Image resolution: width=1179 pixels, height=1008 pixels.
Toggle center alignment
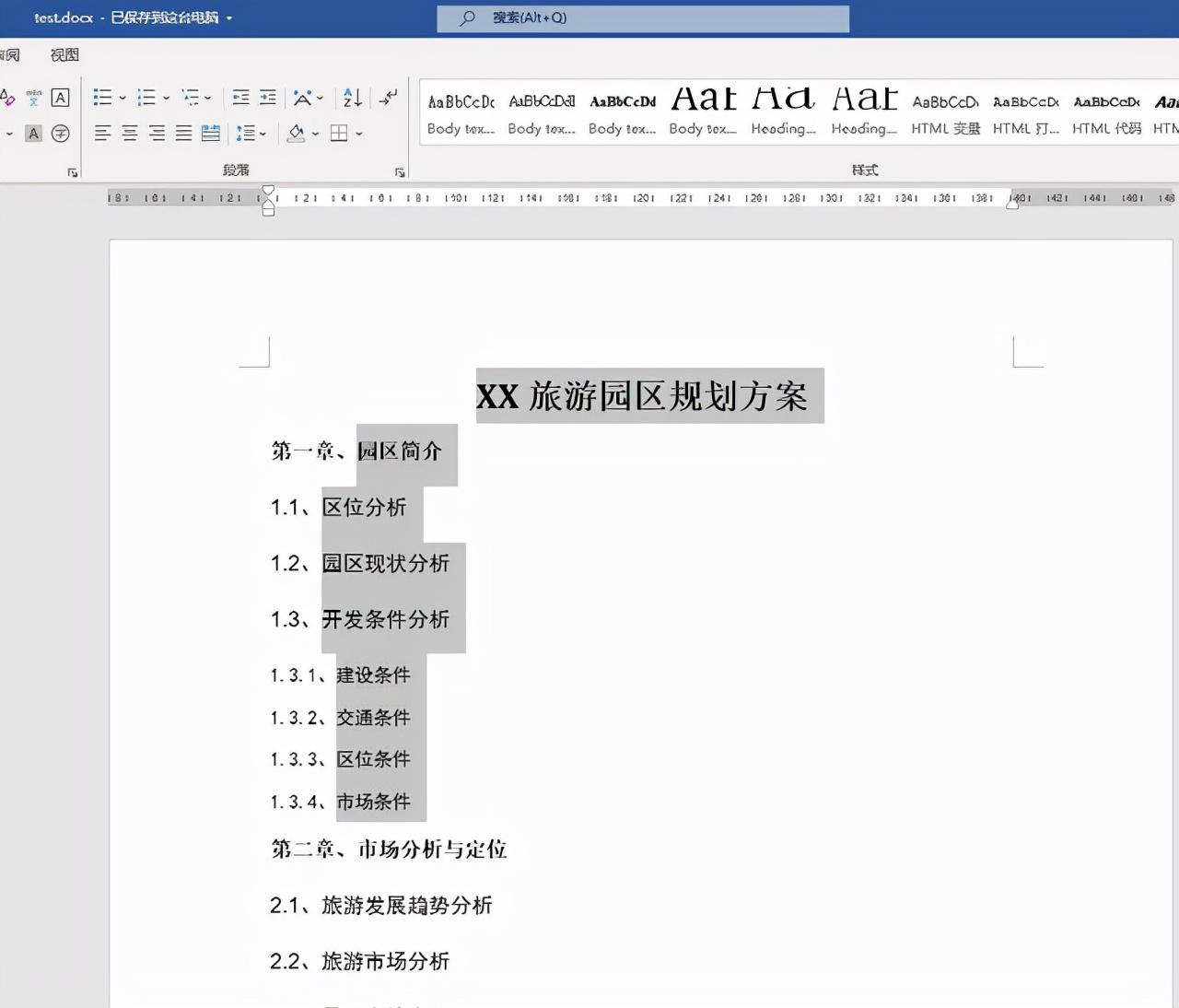point(130,134)
